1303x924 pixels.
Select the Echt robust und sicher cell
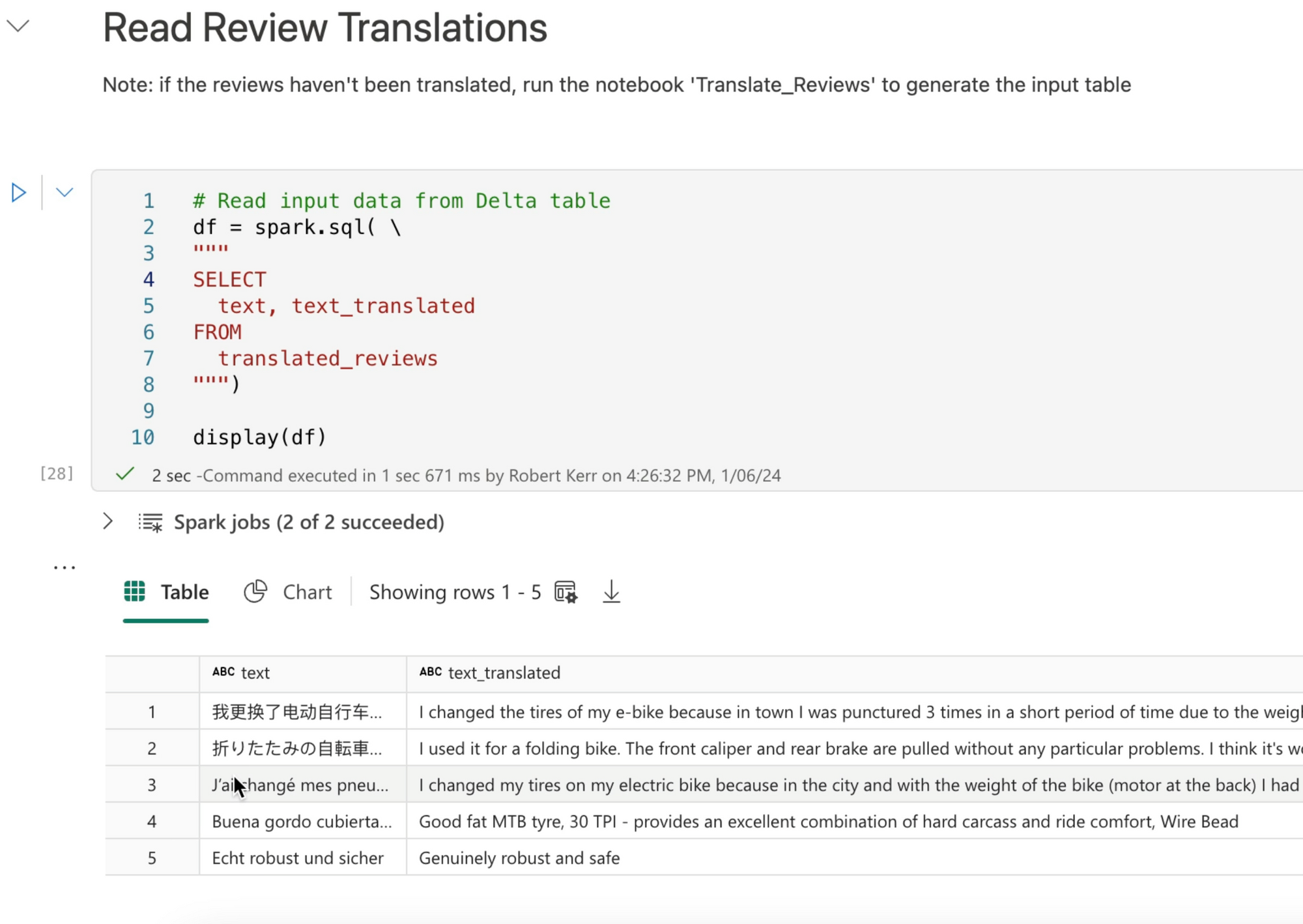click(x=298, y=858)
